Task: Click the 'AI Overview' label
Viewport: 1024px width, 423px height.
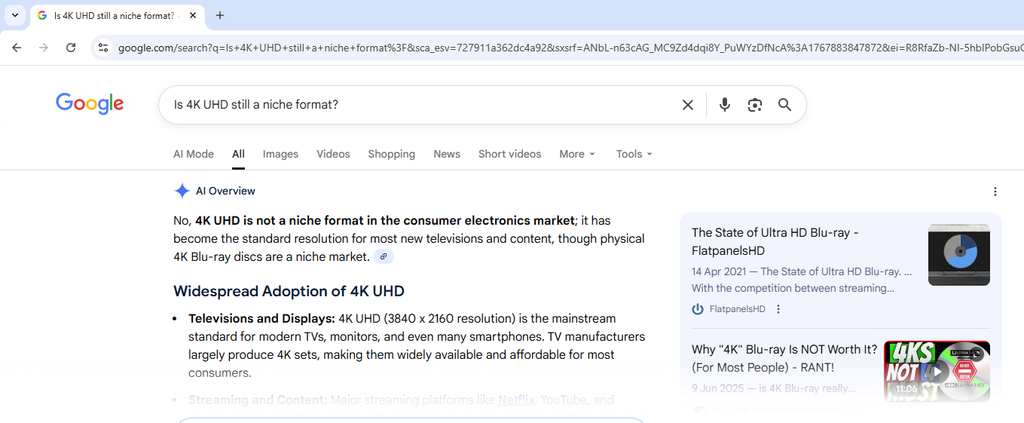Action: click(225, 191)
